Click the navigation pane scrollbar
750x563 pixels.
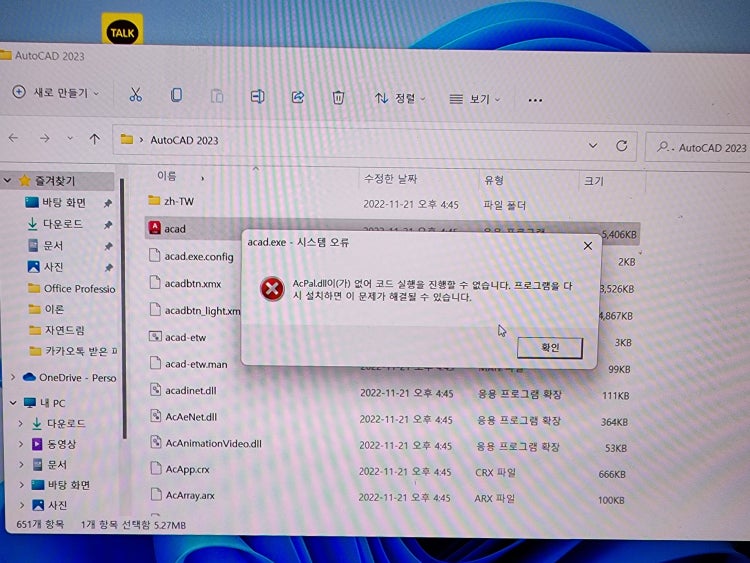pos(123,309)
